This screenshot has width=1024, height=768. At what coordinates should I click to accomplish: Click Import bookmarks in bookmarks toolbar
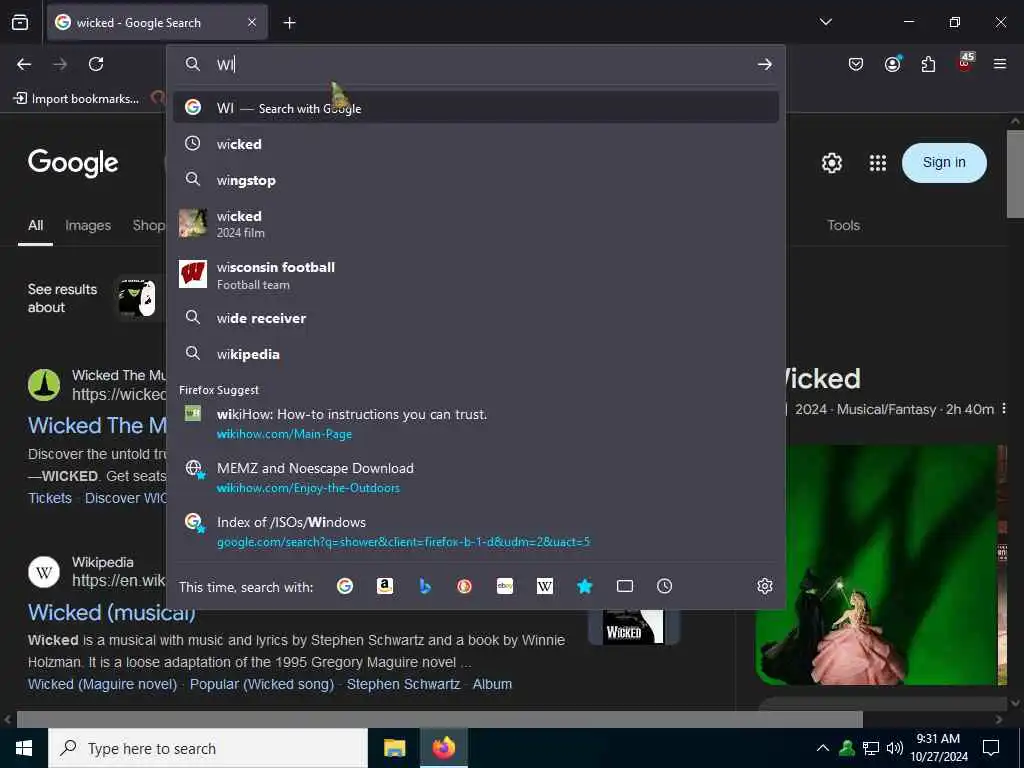[76, 99]
